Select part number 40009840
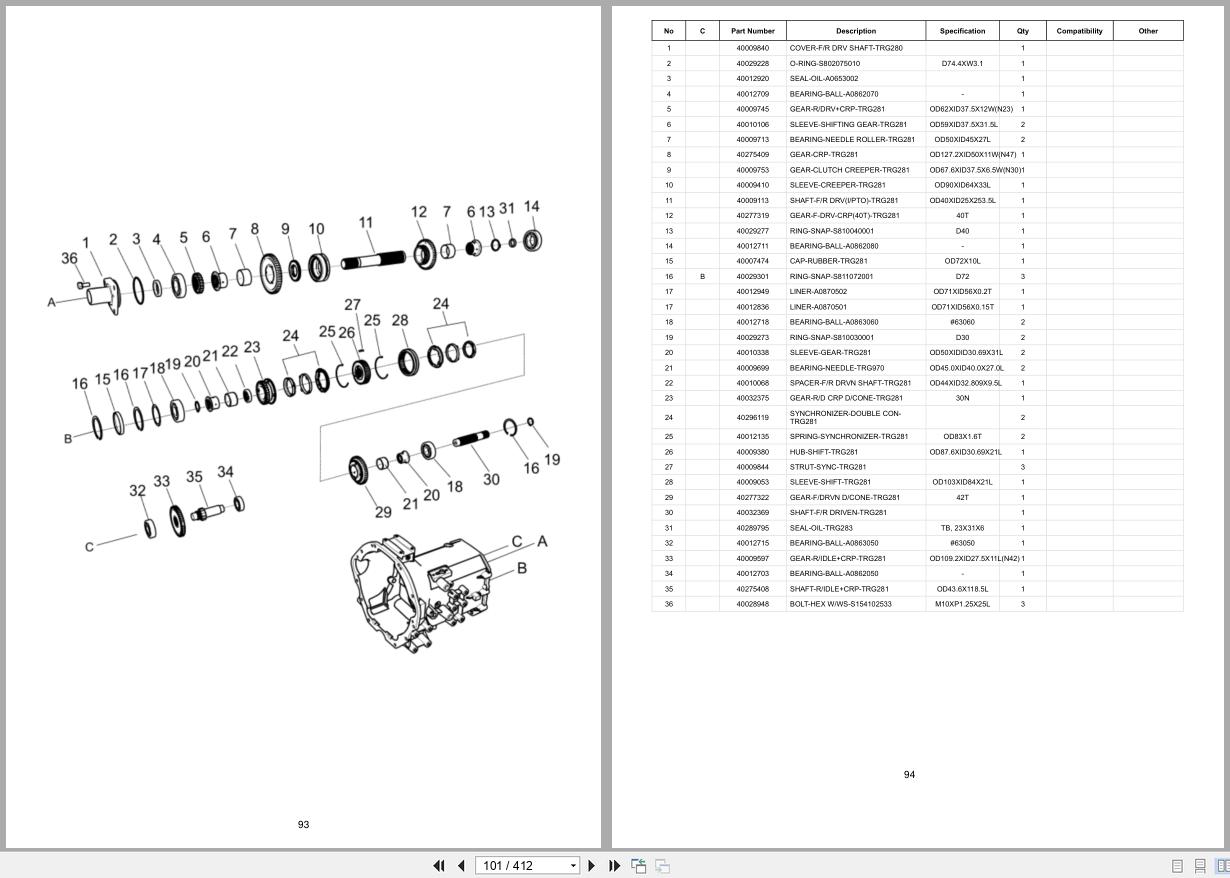 pos(753,48)
